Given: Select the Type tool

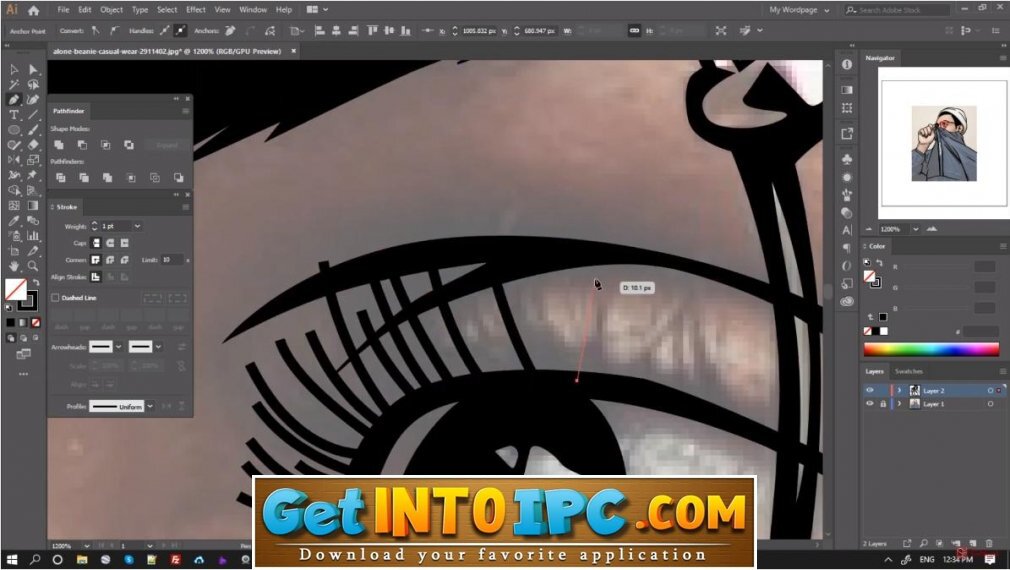Looking at the screenshot, I should pos(14,115).
